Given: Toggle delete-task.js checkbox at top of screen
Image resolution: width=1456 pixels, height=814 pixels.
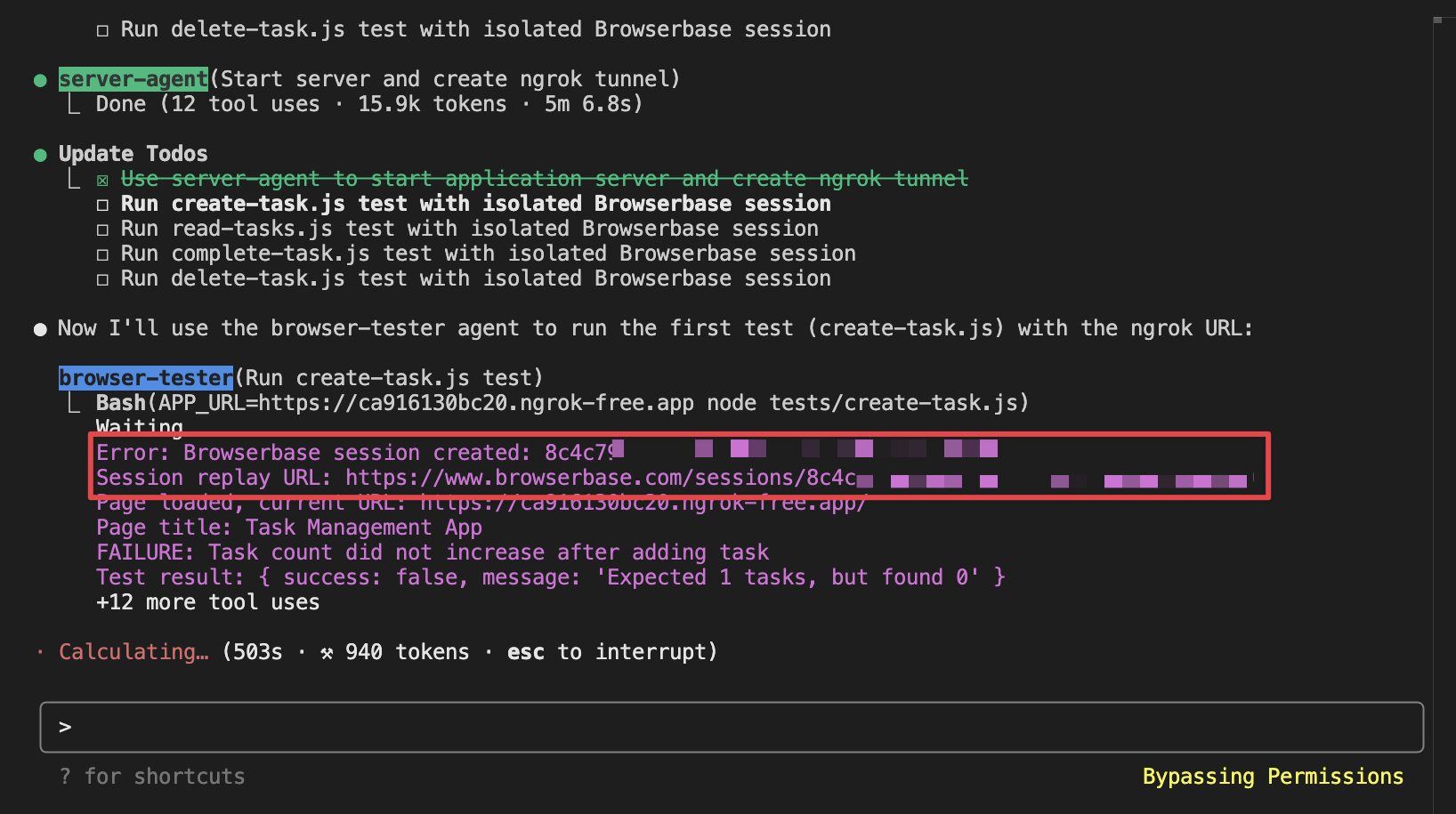Looking at the screenshot, I should click(102, 30).
